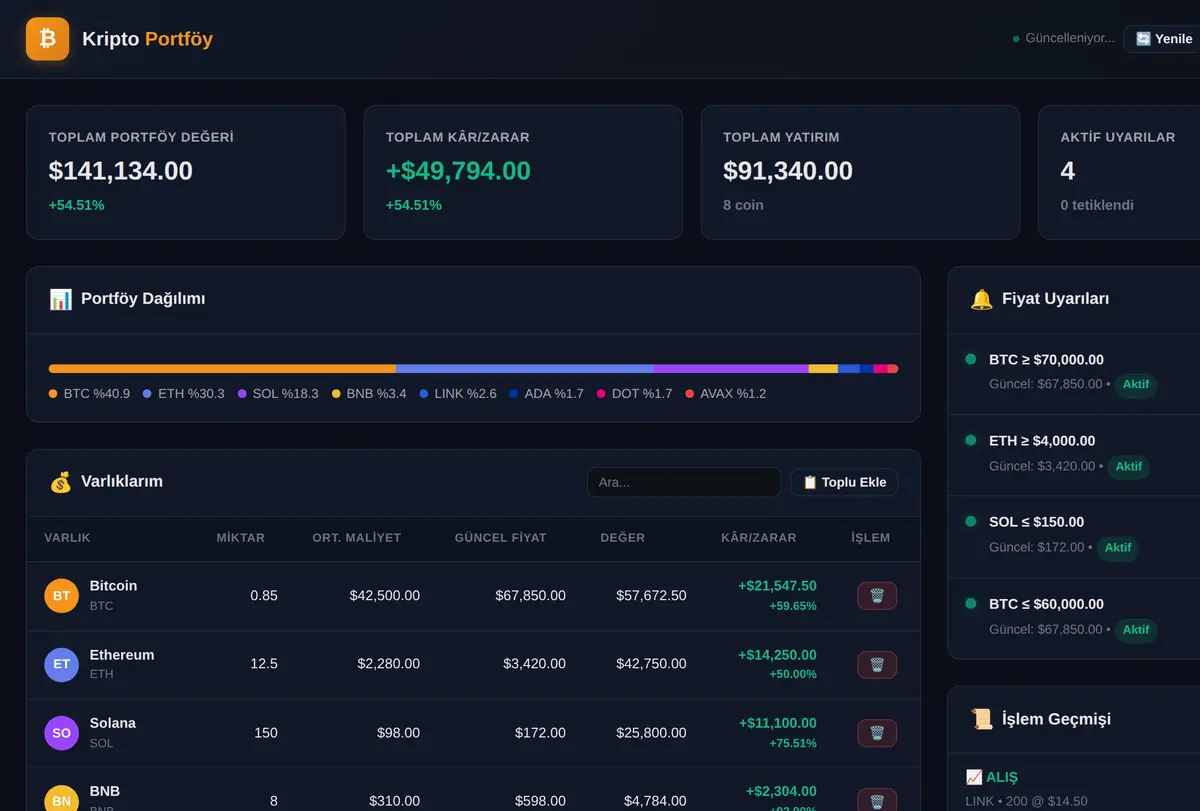Click the ORT. MALİYET column header
The height and width of the screenshot is (811, 1200).
[357, 538]
